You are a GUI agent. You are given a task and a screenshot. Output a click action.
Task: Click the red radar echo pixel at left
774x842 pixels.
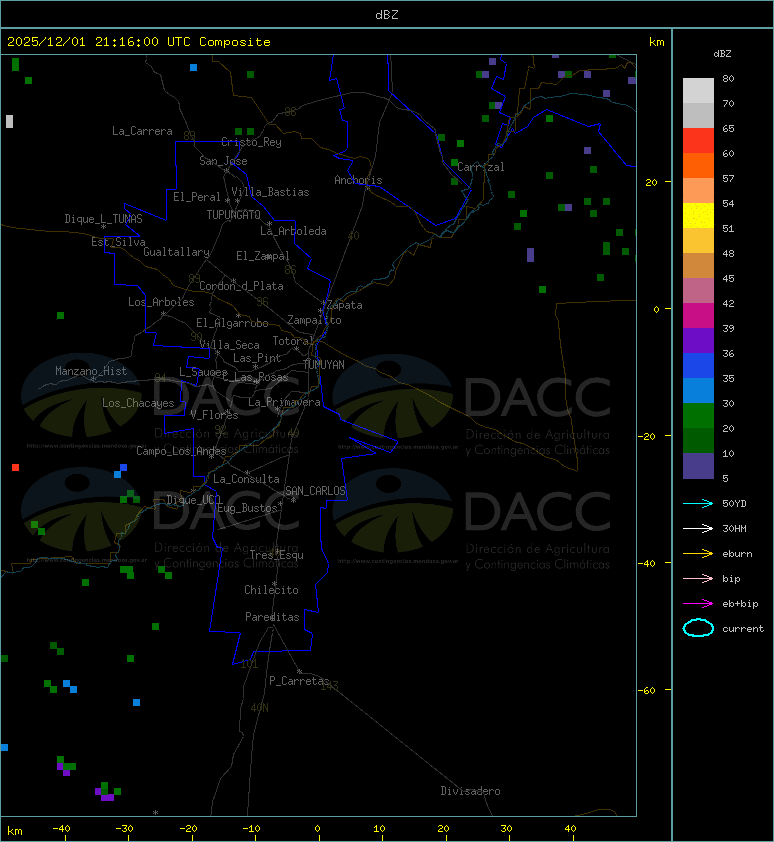(x=16, y=468)
